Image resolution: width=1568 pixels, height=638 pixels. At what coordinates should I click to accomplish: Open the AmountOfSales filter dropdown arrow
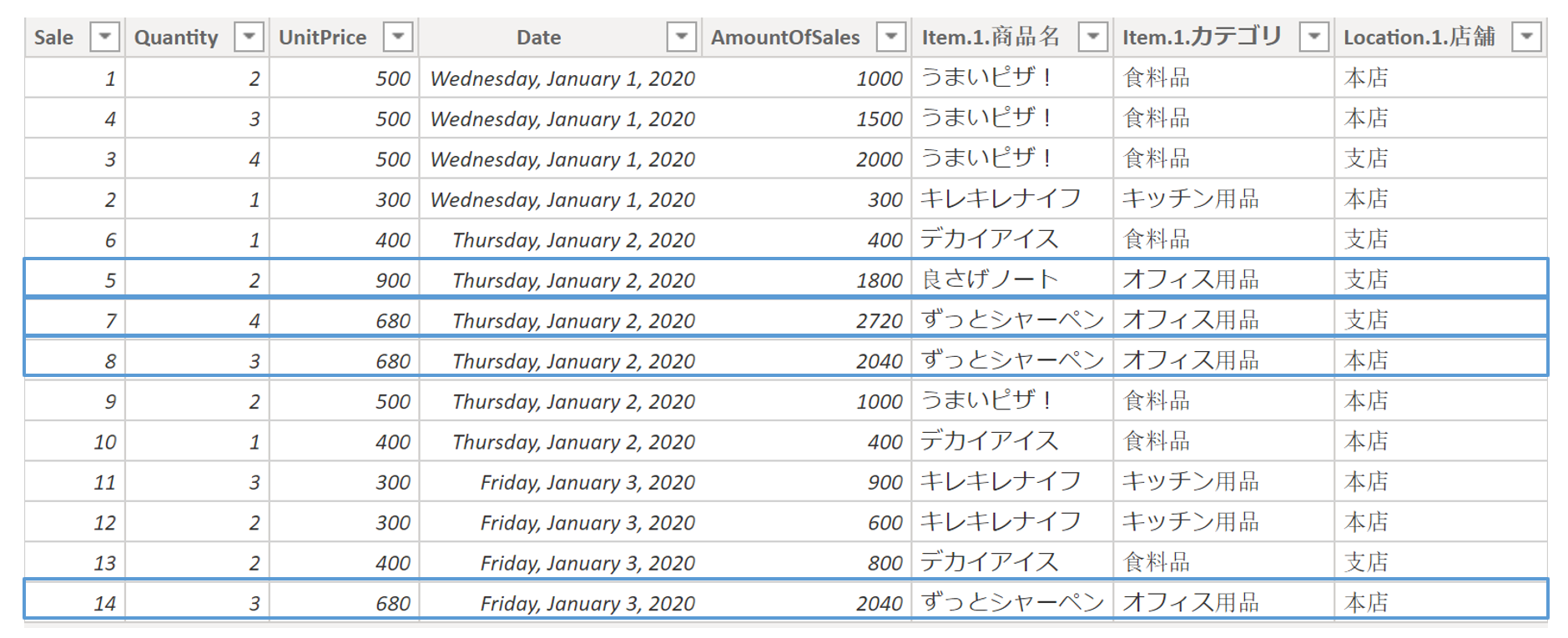pyautogui.click(x=891, y=37)
